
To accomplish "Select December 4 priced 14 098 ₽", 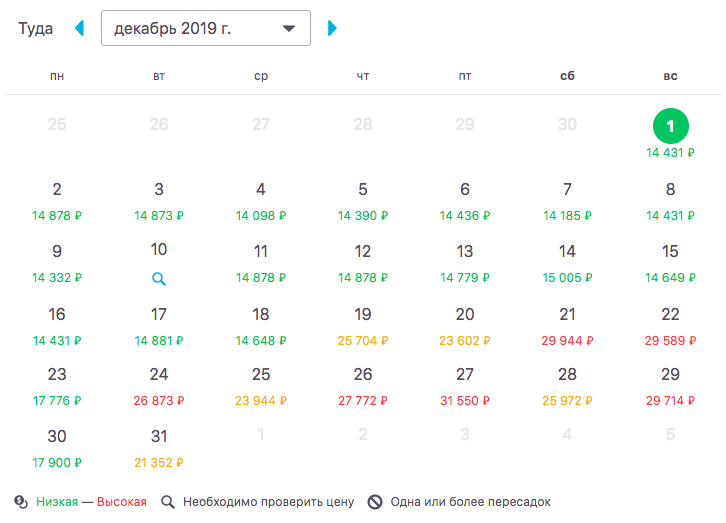I will pos(261,200).
